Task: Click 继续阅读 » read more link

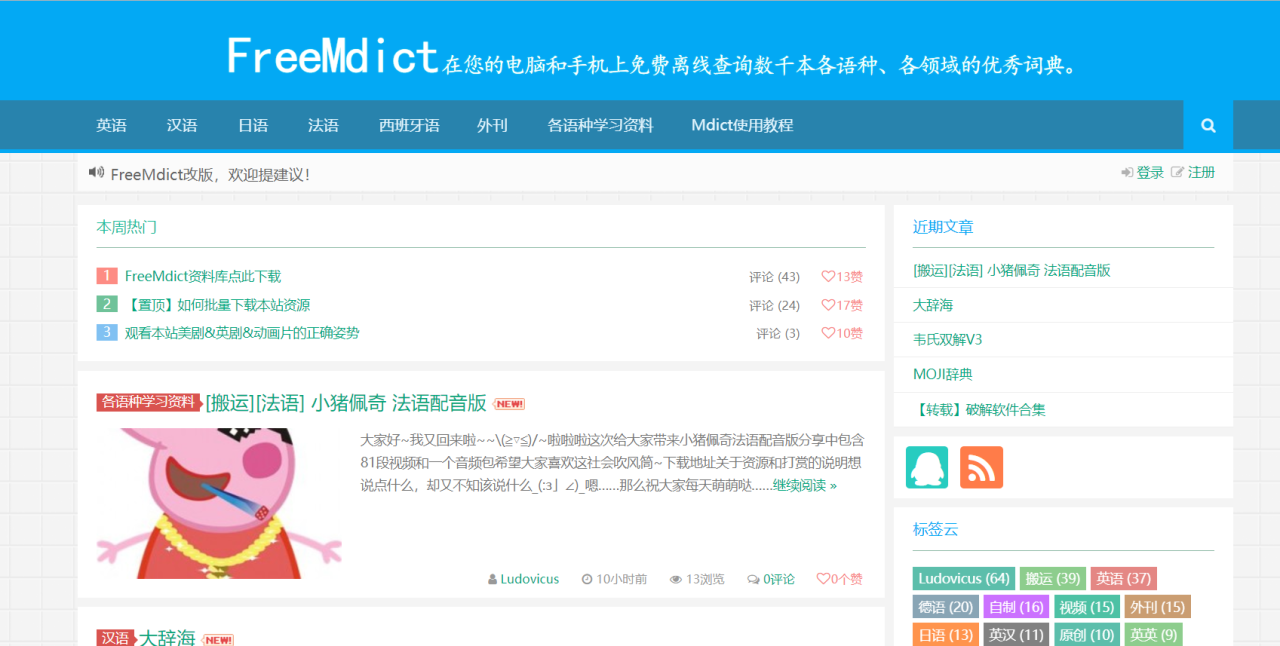Action: 805,485
